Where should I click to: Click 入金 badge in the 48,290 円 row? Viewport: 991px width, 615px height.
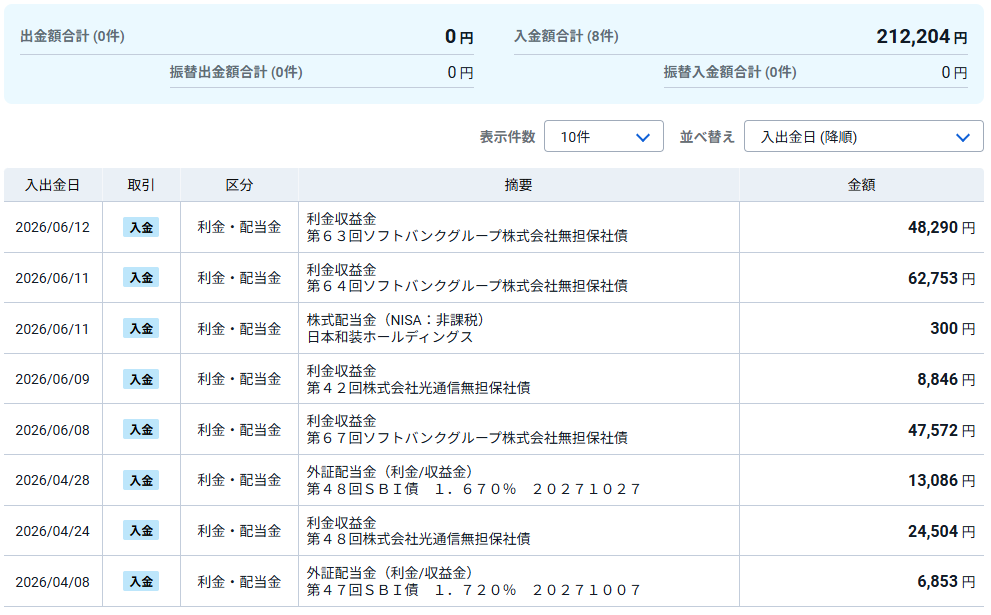[x=141, y=228]
